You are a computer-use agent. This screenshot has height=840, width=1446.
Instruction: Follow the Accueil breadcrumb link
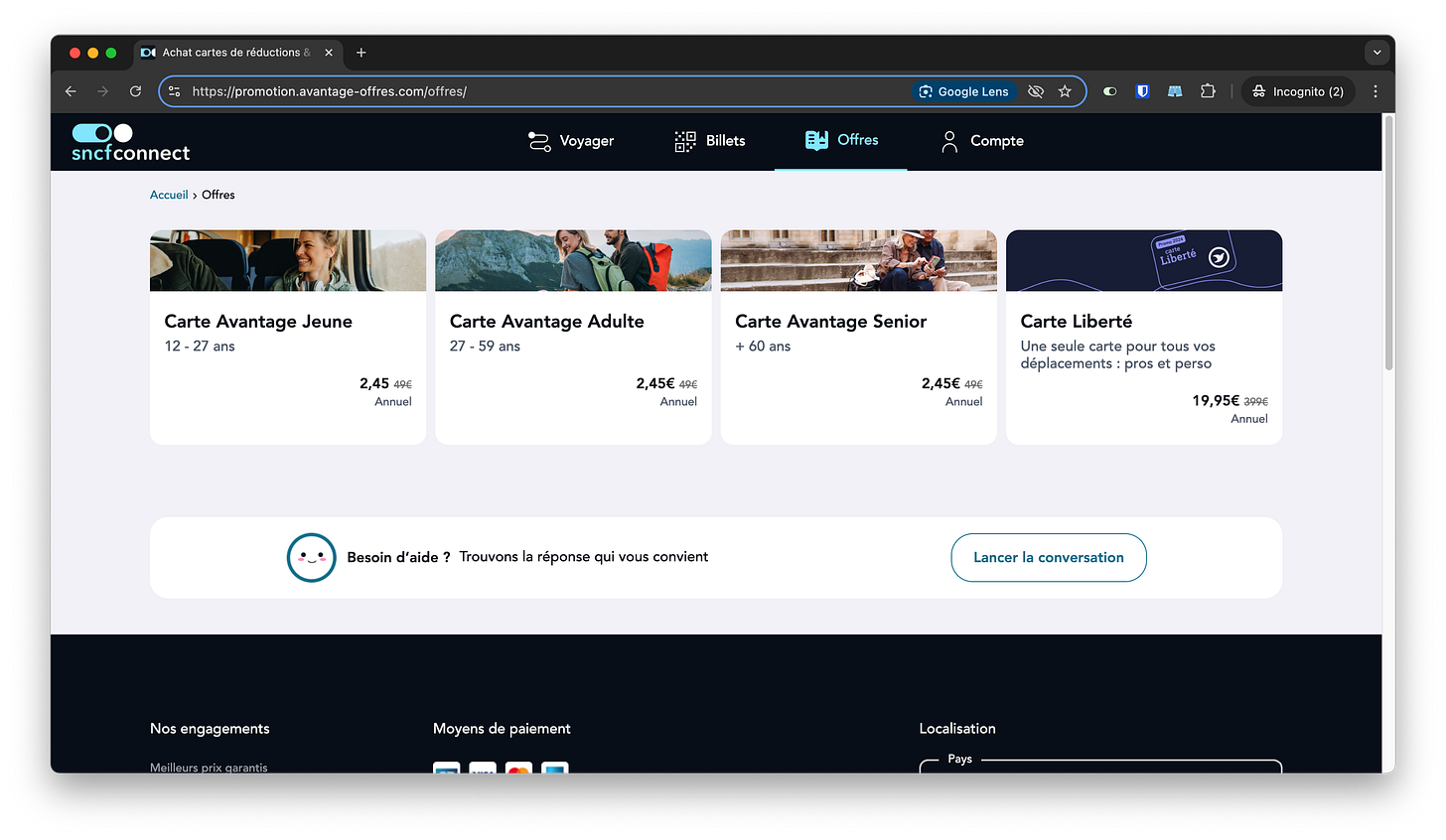pyautogui.click(x=169, y=195)
